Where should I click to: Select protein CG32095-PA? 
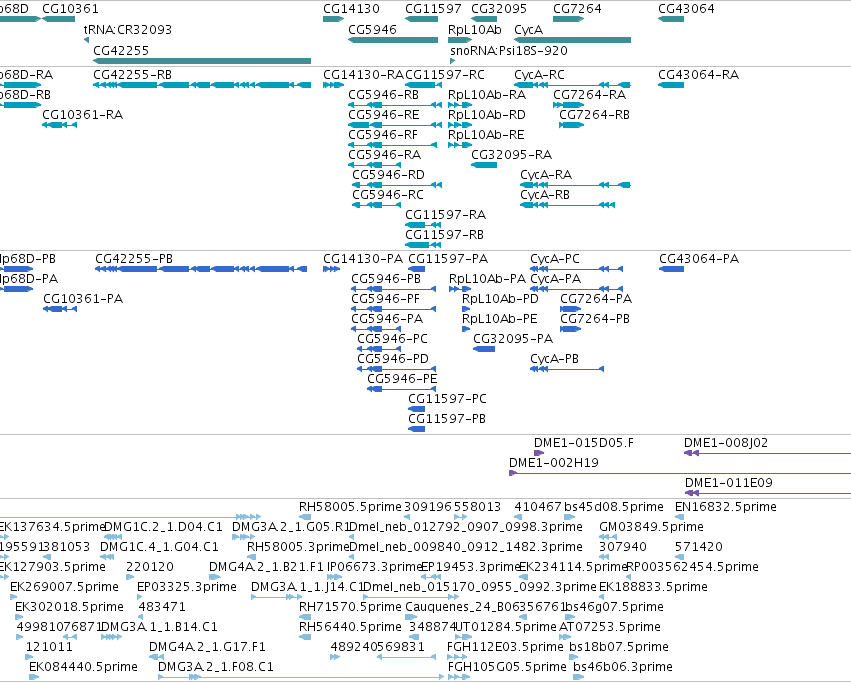coord(513,339)
